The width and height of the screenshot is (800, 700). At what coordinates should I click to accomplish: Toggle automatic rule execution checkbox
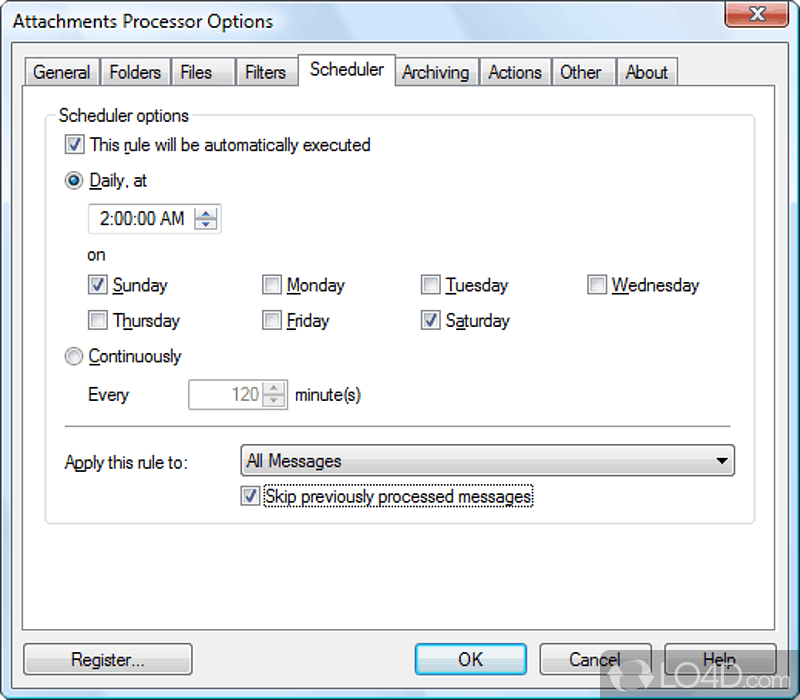pos(74,145)
